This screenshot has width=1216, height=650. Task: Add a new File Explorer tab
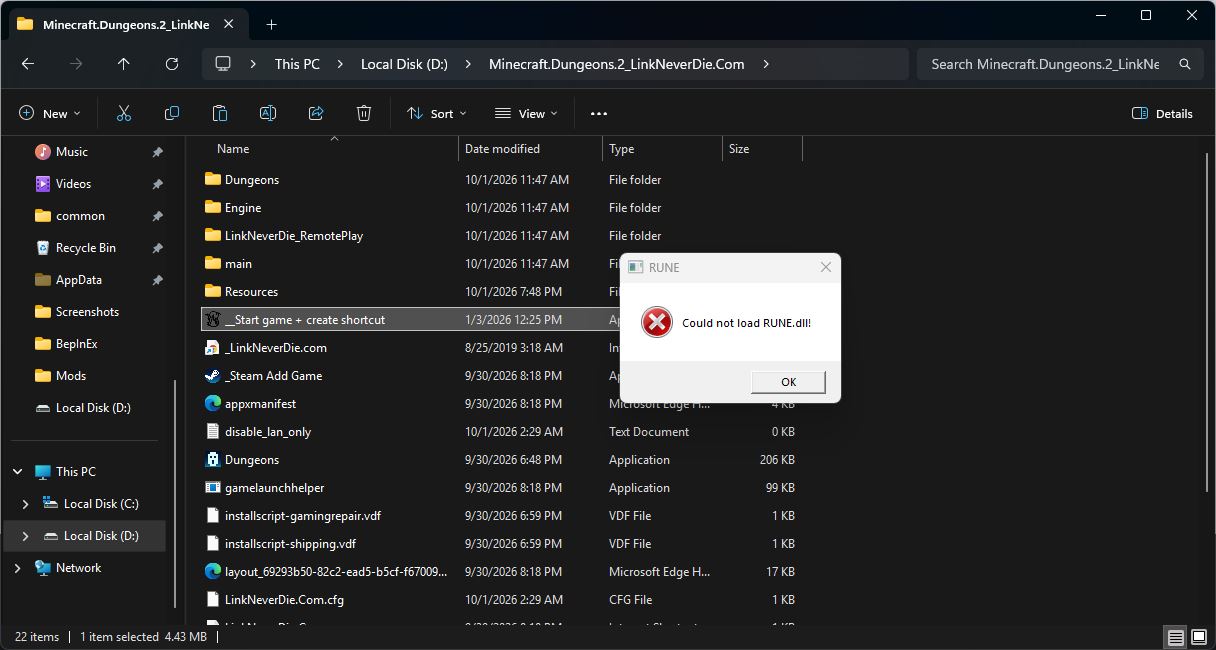(x=271, y=24)
